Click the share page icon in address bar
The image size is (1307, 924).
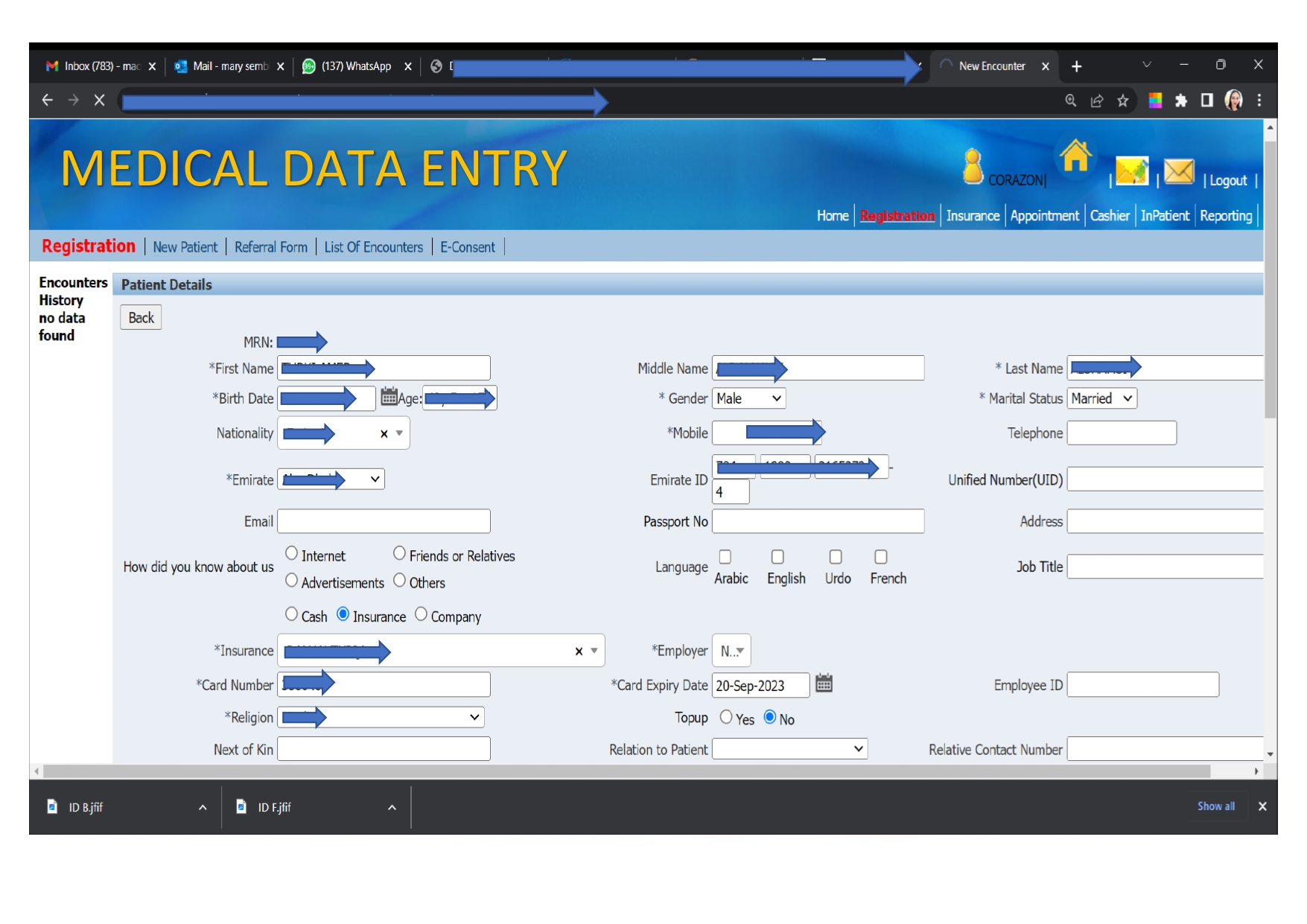point(1097,101)
